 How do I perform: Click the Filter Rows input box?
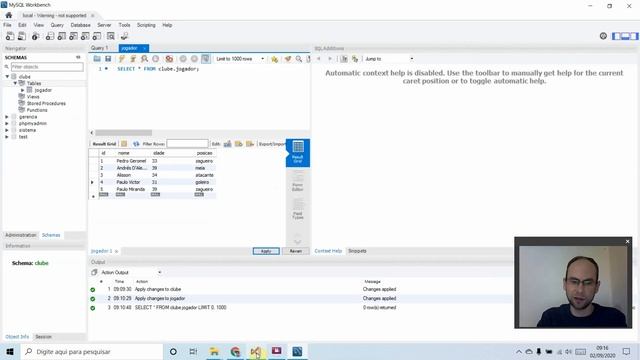pos(187,144)
